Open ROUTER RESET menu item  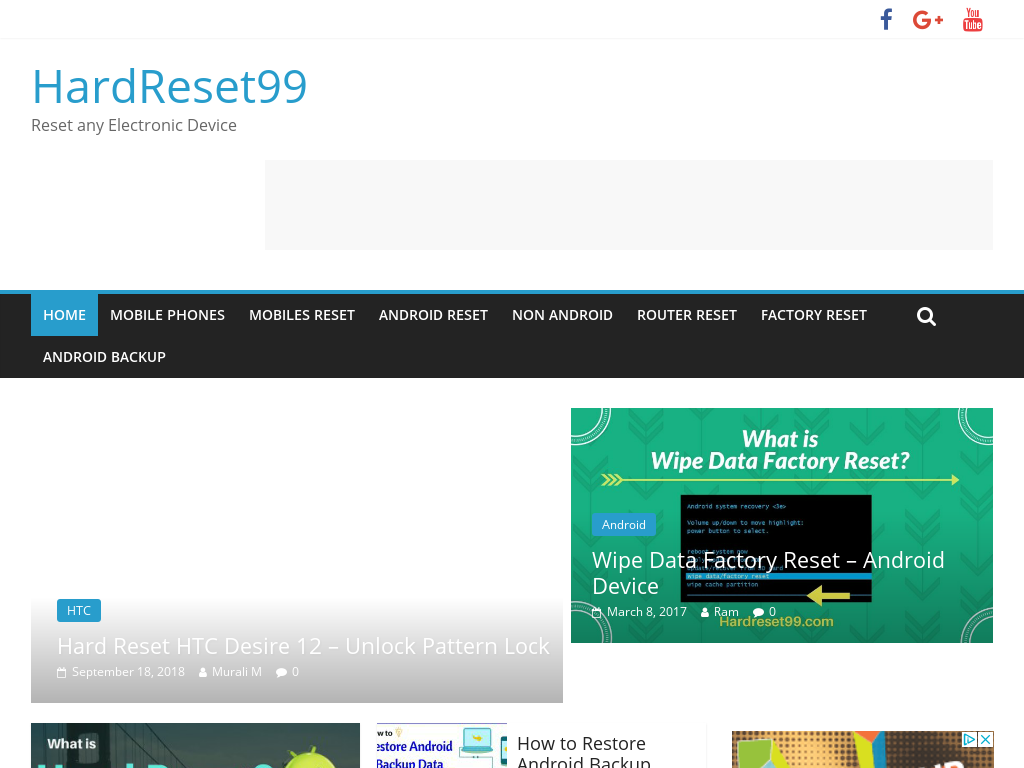686,315
